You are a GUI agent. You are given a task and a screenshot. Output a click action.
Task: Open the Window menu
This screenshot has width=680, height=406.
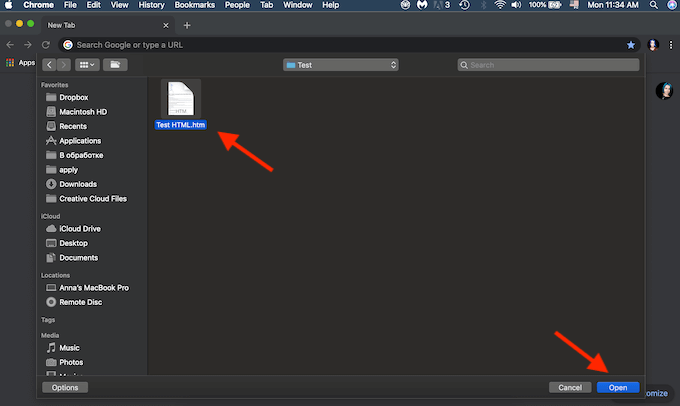pyautogui.click(x=298, y=5)
